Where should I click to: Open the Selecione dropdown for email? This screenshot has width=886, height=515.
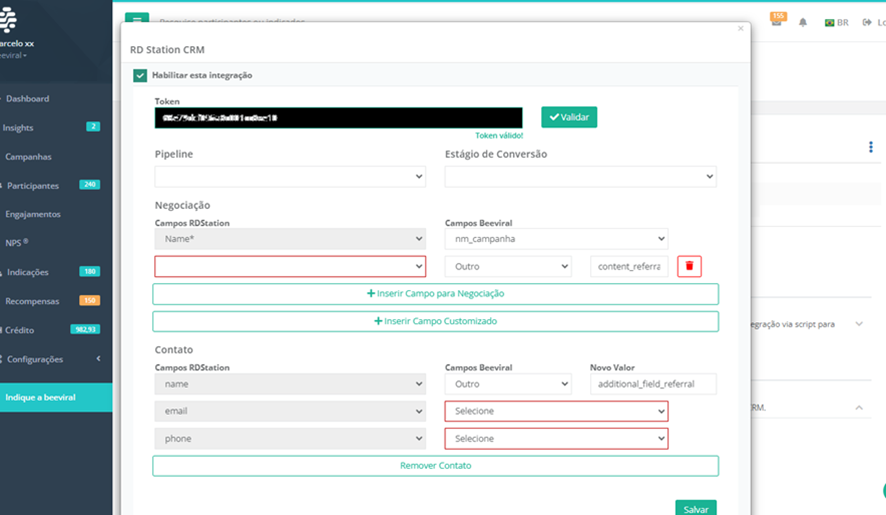coord(556,411)
